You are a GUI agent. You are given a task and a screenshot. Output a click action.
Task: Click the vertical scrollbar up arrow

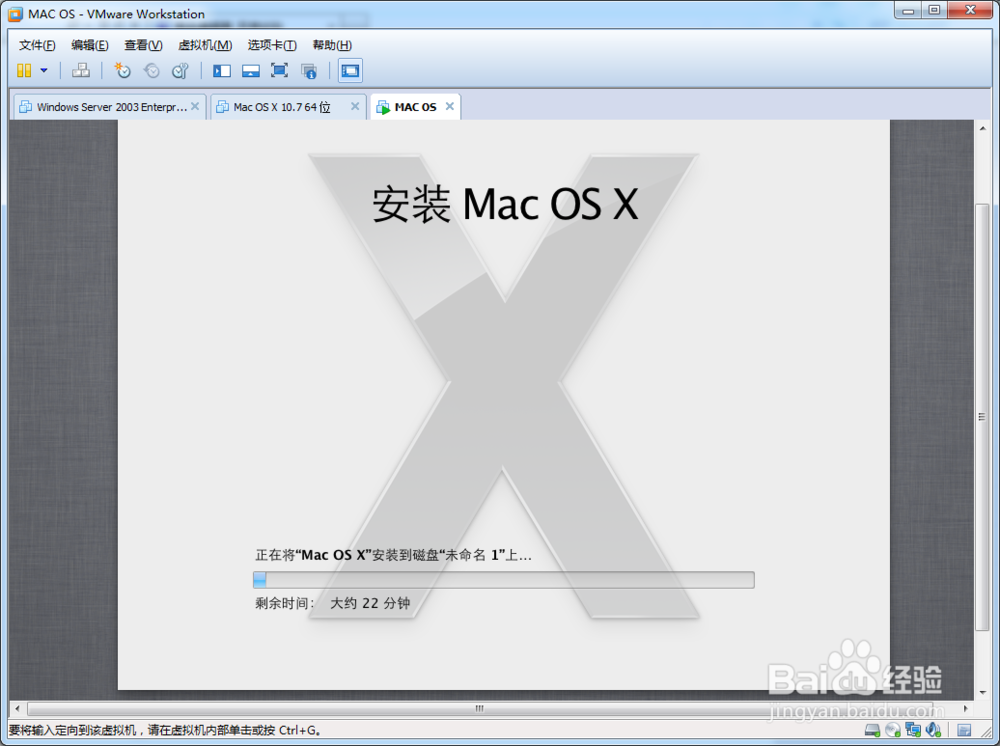(982, 128)
